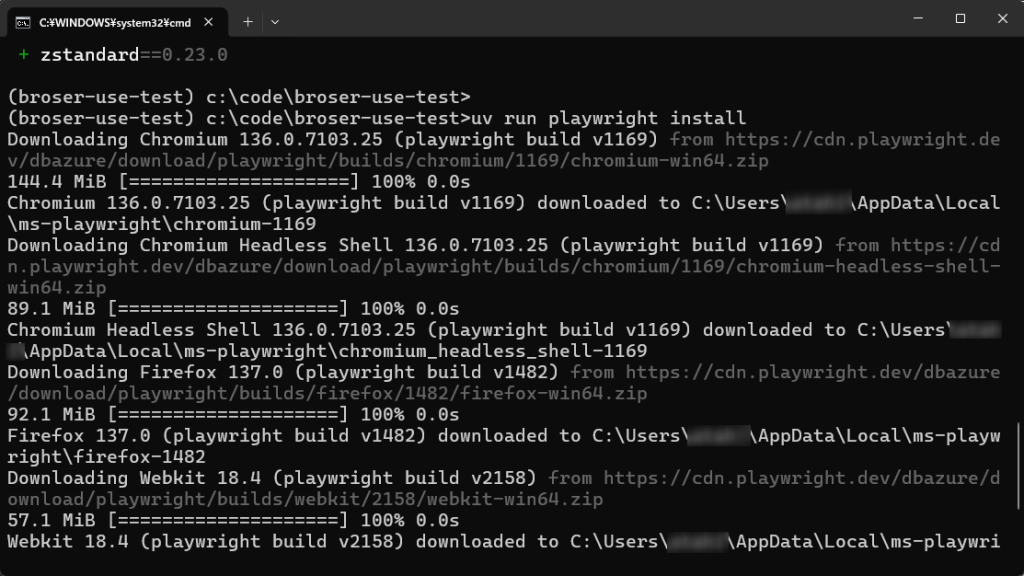Expand the new tab profile dropdown chevron

click(x=275, y=22)
